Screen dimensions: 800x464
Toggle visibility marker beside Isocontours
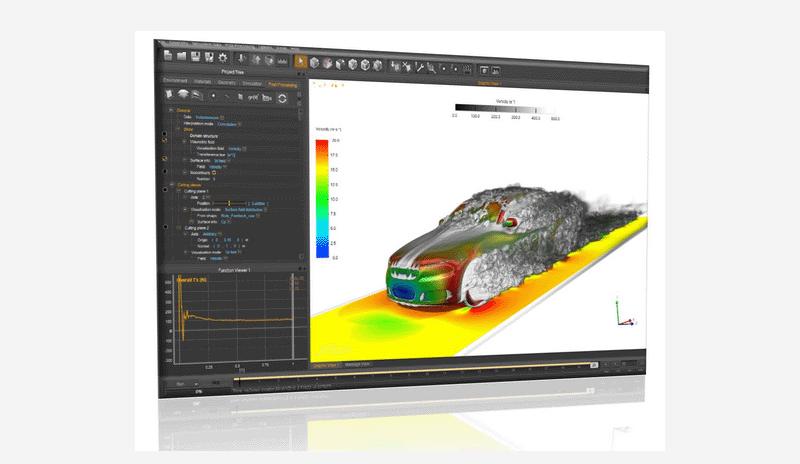point(165,170)
